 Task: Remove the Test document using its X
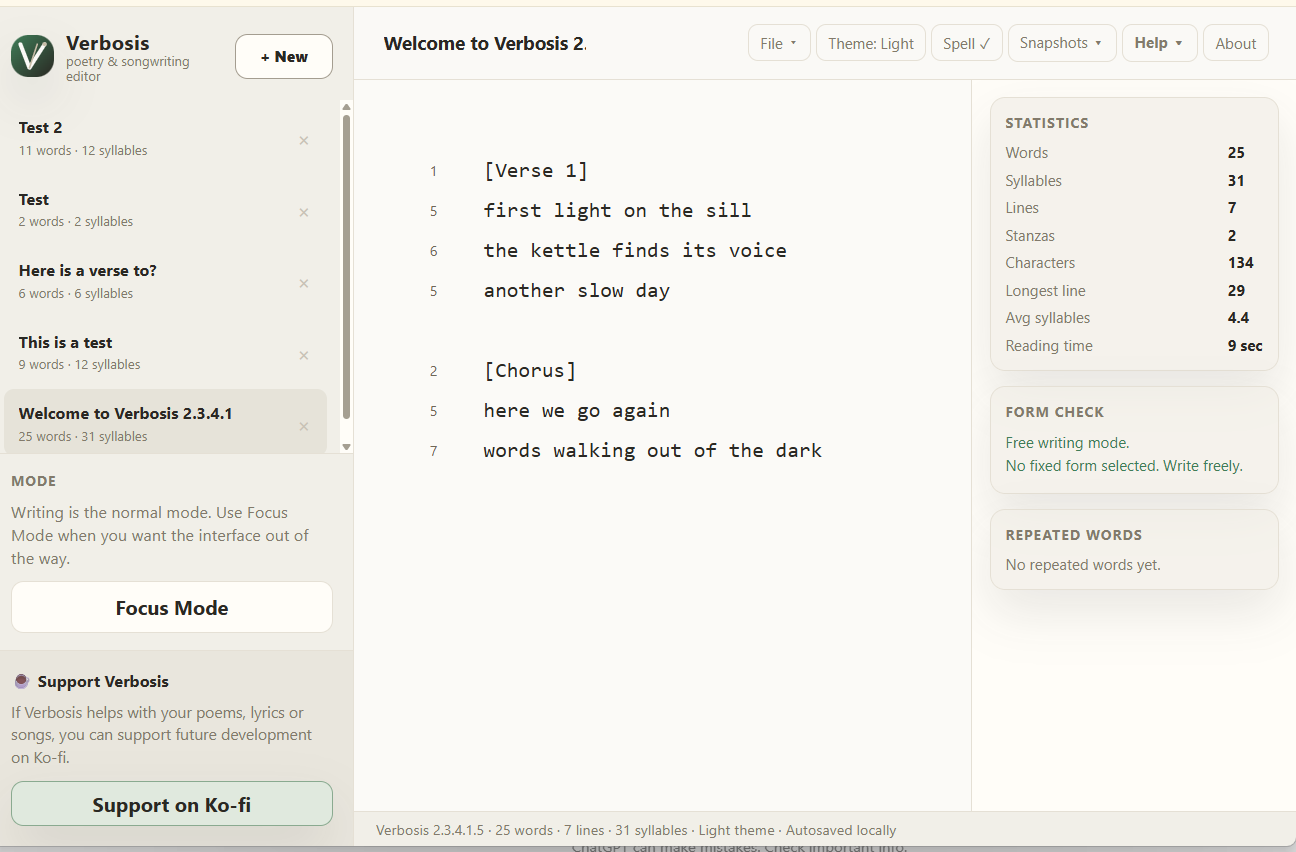tap(304, 212)
